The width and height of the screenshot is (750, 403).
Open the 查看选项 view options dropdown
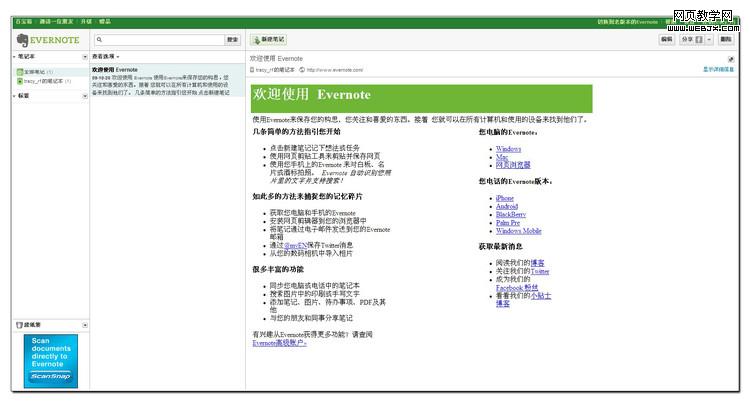click(106, 56)
